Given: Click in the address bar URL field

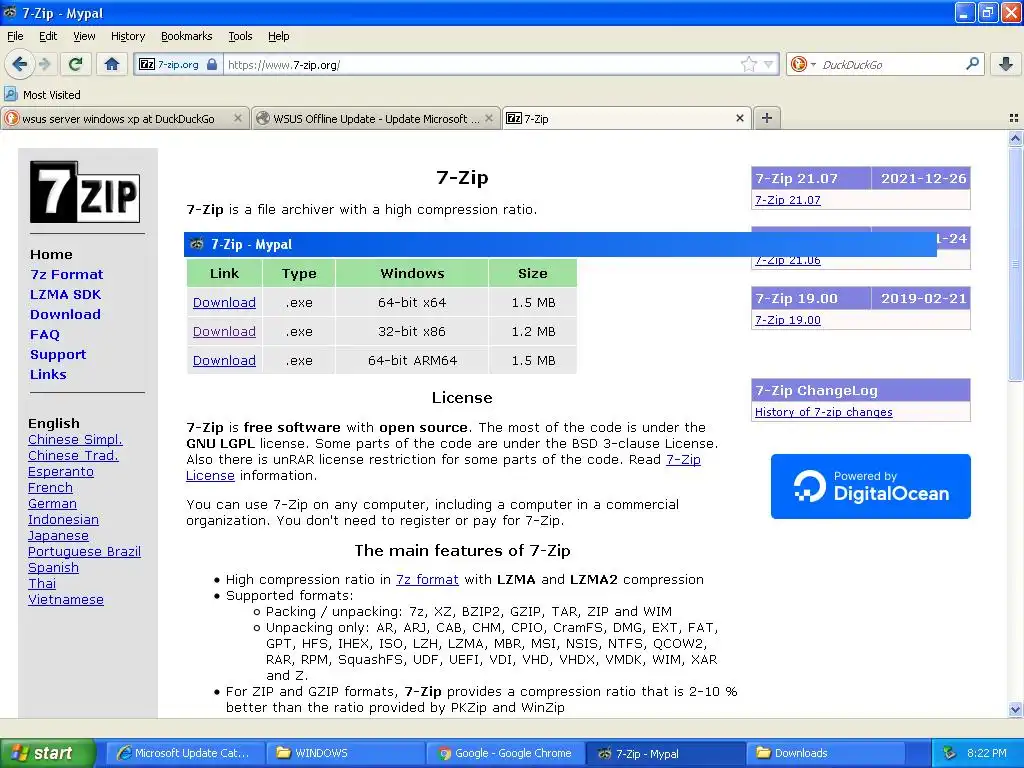Looking at the screenshot, I should [480, 65].
